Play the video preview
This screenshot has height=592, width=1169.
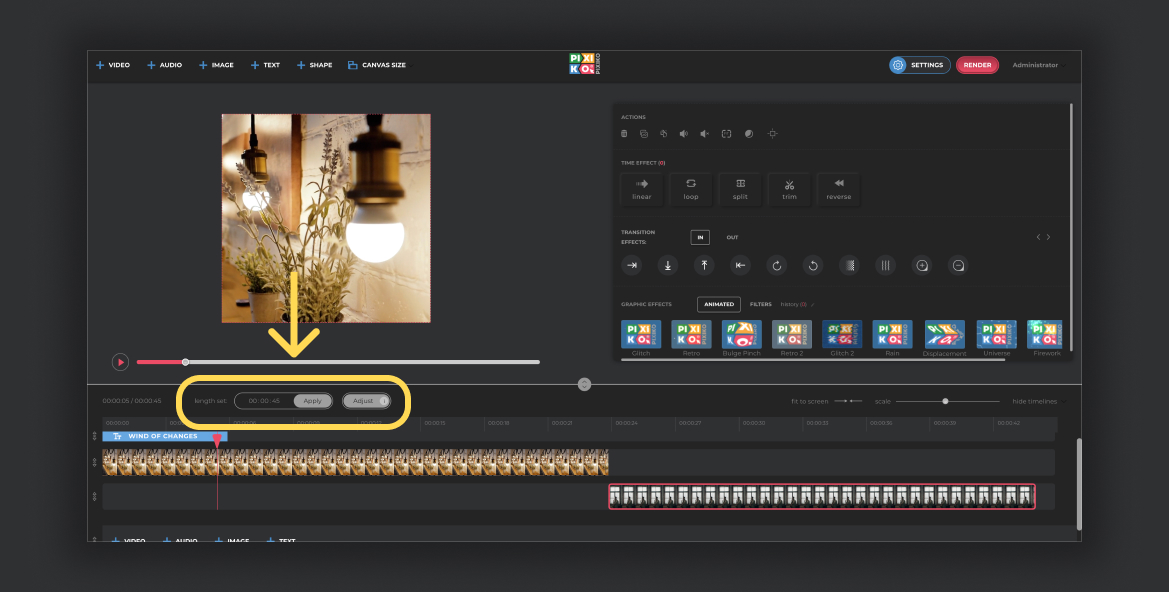coord(120,362)
